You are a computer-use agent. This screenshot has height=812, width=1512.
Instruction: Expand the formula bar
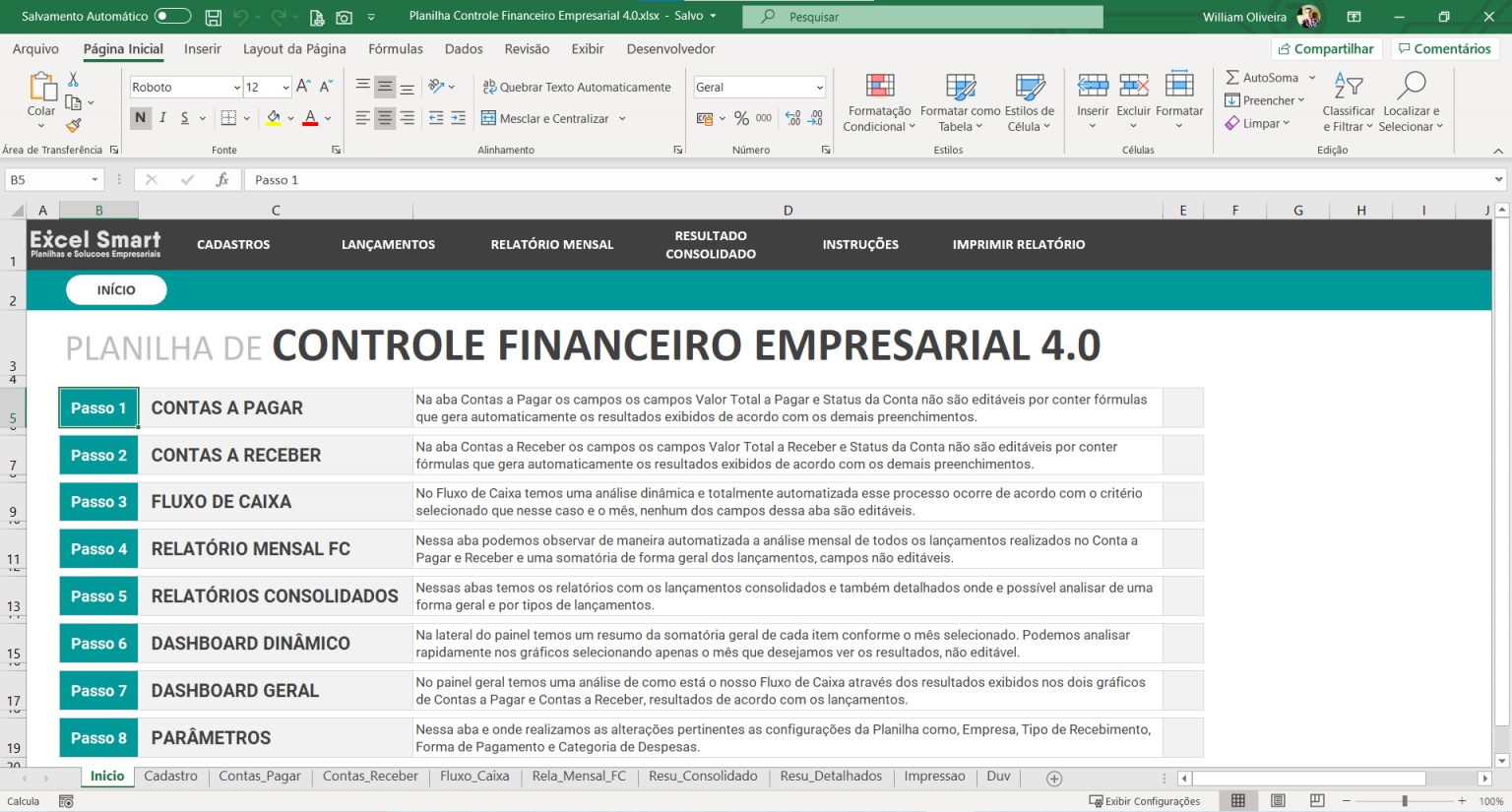1498,180
